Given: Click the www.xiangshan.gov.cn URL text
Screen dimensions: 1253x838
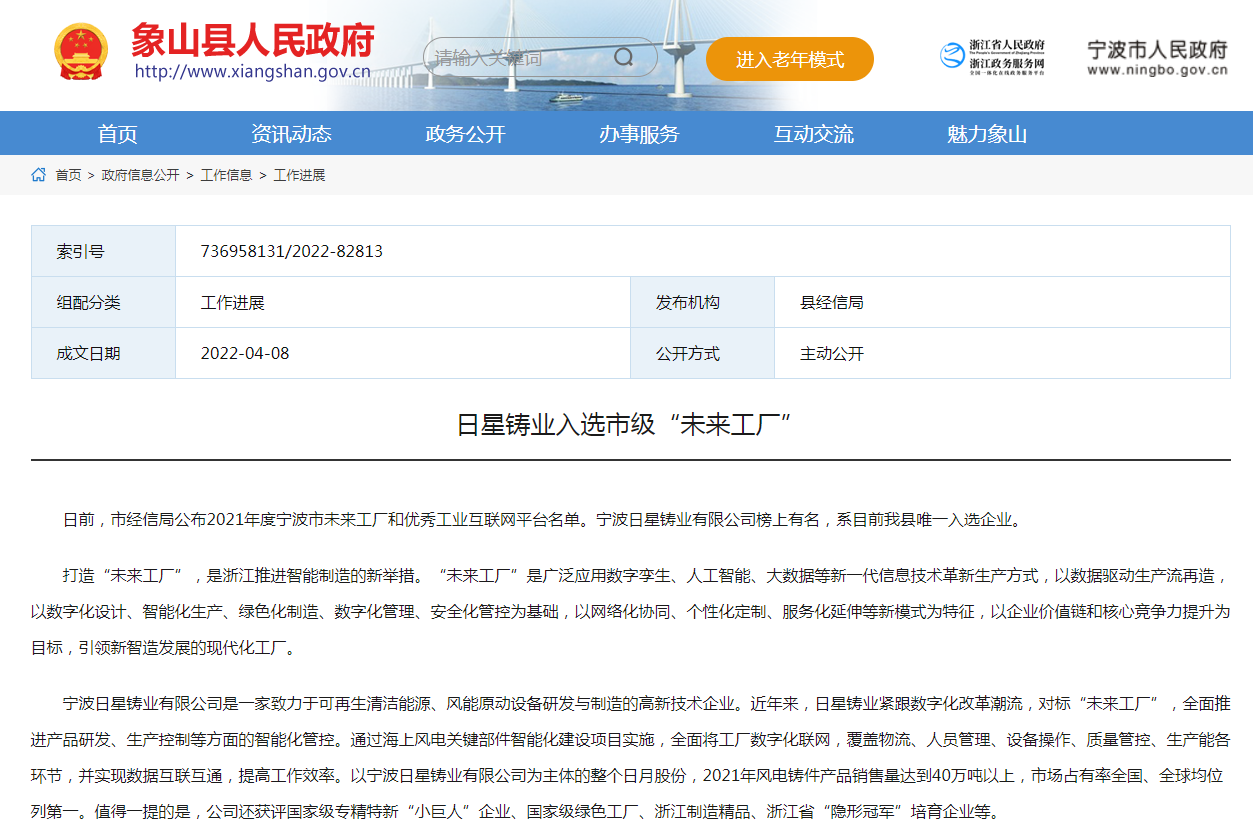Looking at the screenshot, I should pyautogui.click(x=252, y=72).
